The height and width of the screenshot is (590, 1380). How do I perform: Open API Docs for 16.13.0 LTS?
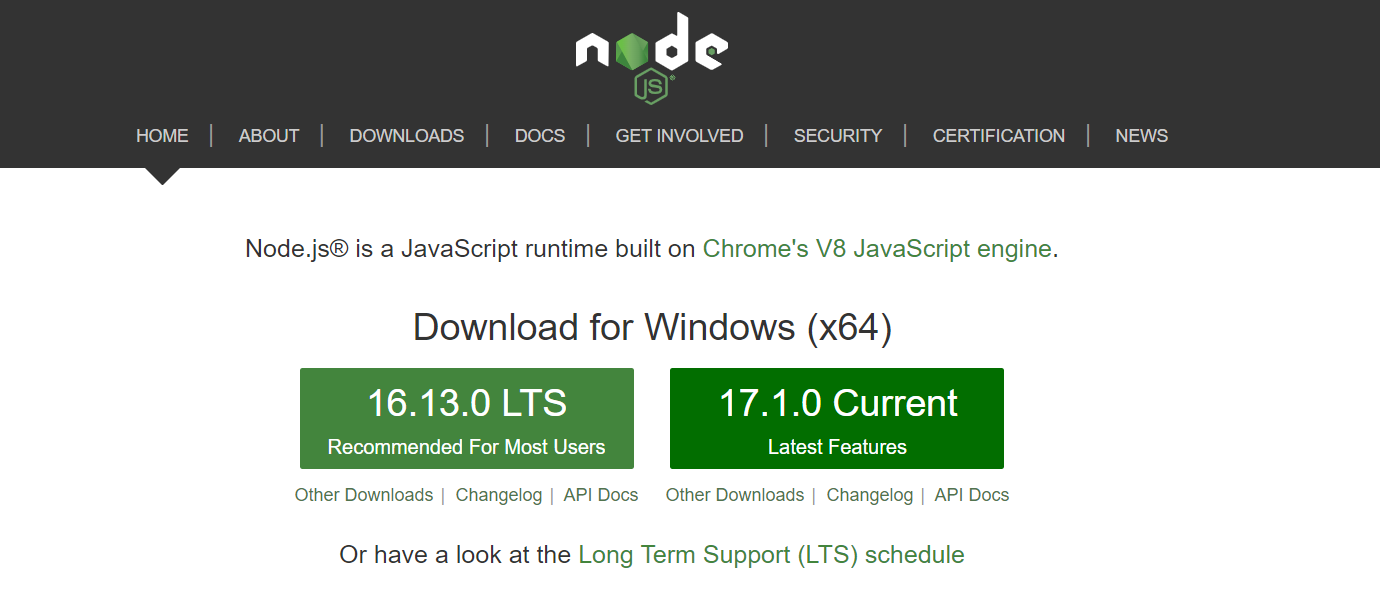[x=601, y=495]
